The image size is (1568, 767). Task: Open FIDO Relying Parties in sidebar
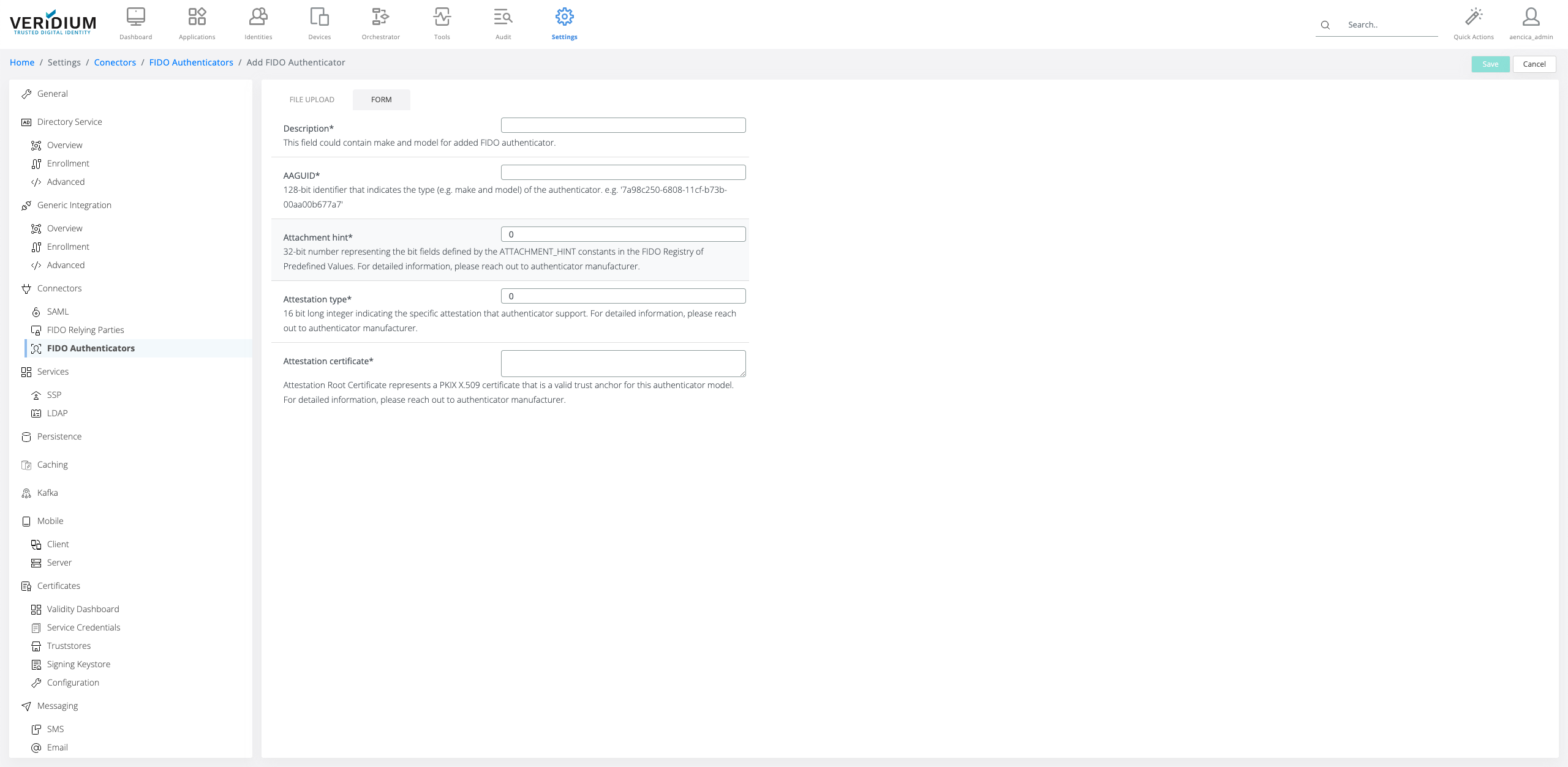click(85, 330)
